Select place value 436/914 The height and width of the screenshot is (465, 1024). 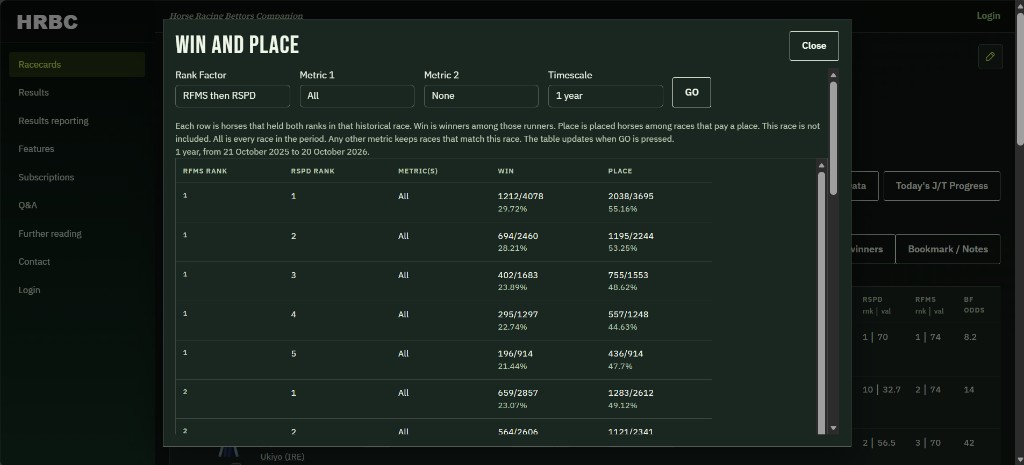[x=626, y=353]
